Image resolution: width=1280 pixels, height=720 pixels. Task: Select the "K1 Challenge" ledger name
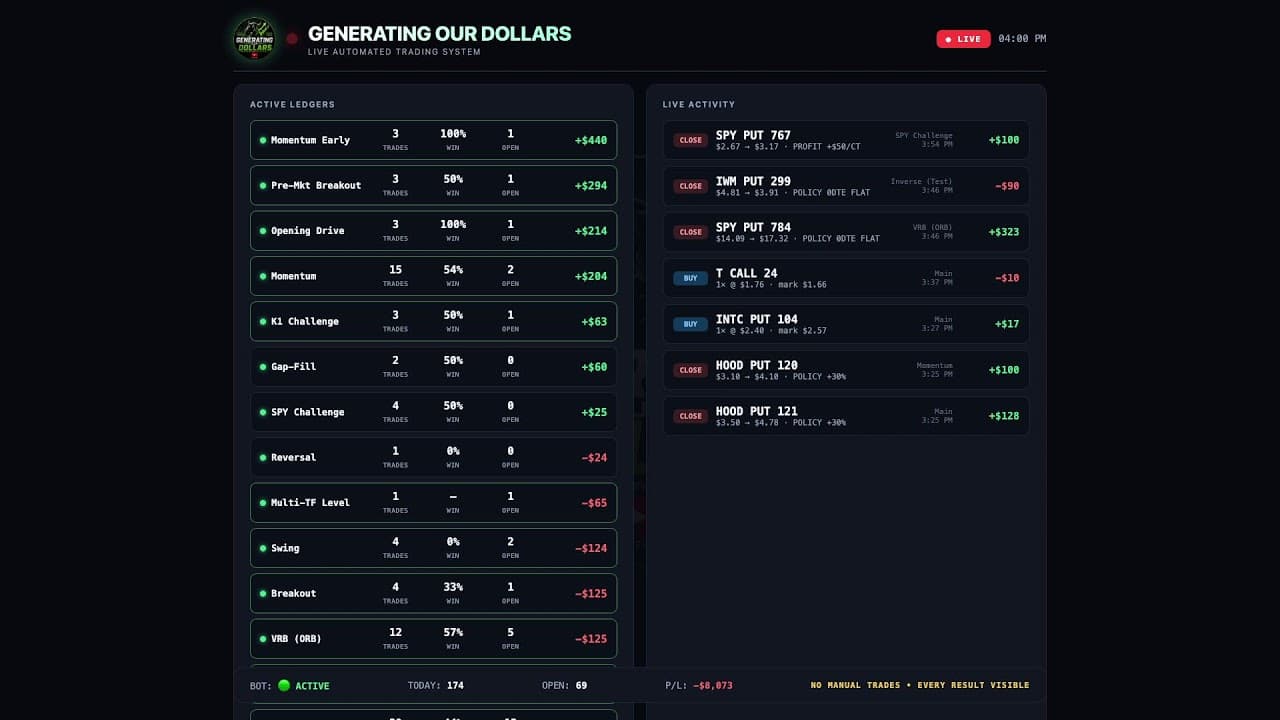[x=305, y=321]
